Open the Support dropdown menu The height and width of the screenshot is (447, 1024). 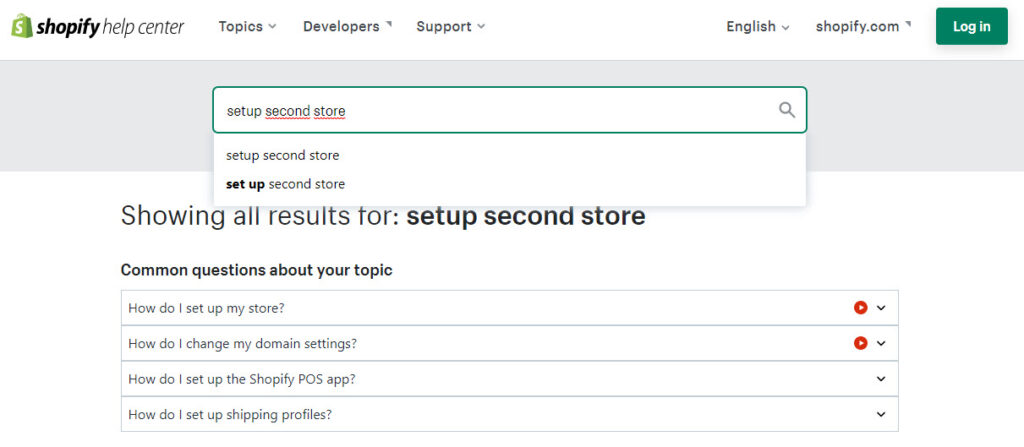(450, 27)
